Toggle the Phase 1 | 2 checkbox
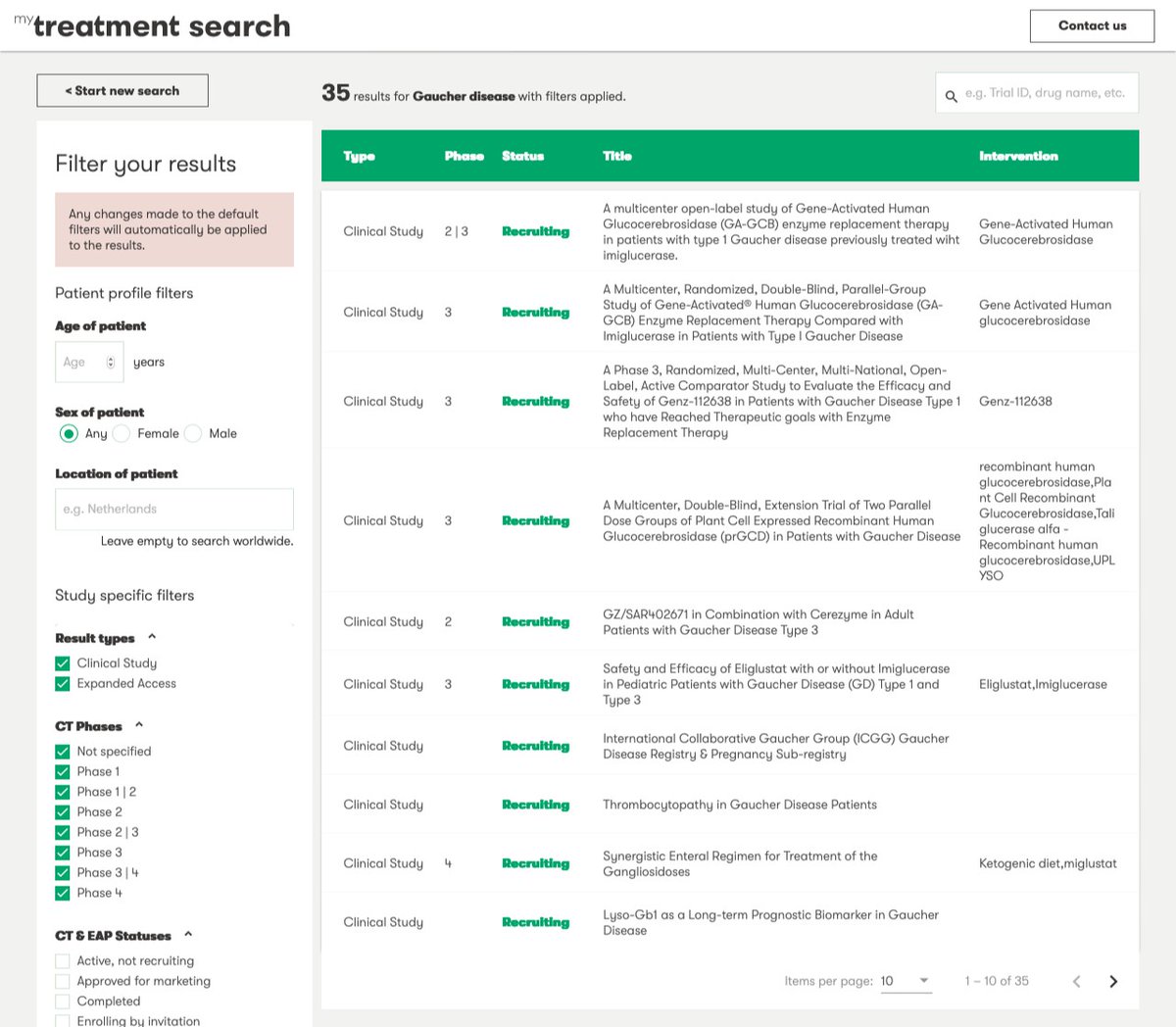 pyautogui.click(x=63, y=792)
